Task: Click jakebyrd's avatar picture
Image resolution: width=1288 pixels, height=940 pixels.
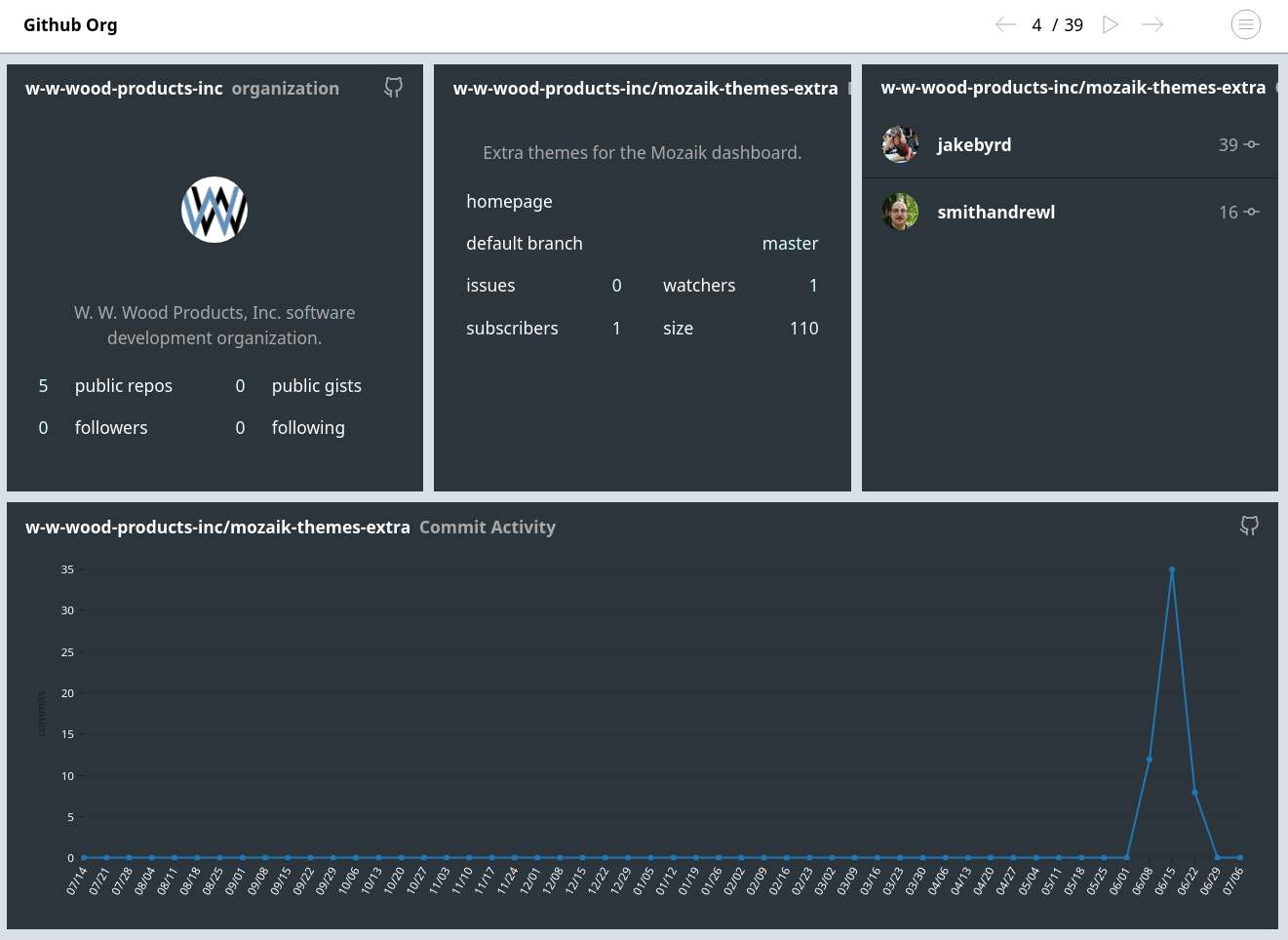Action: [x=900, y=144]
